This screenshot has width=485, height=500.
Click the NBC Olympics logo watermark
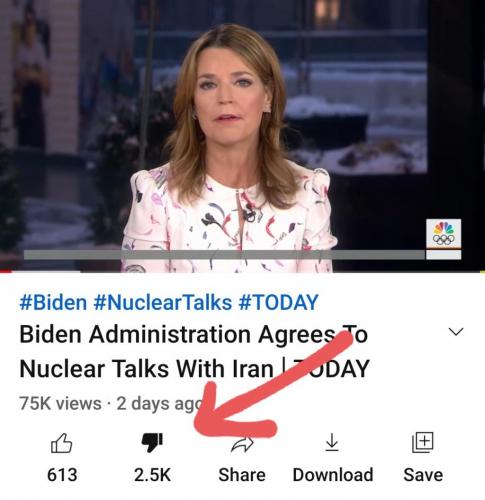point(444,234)
